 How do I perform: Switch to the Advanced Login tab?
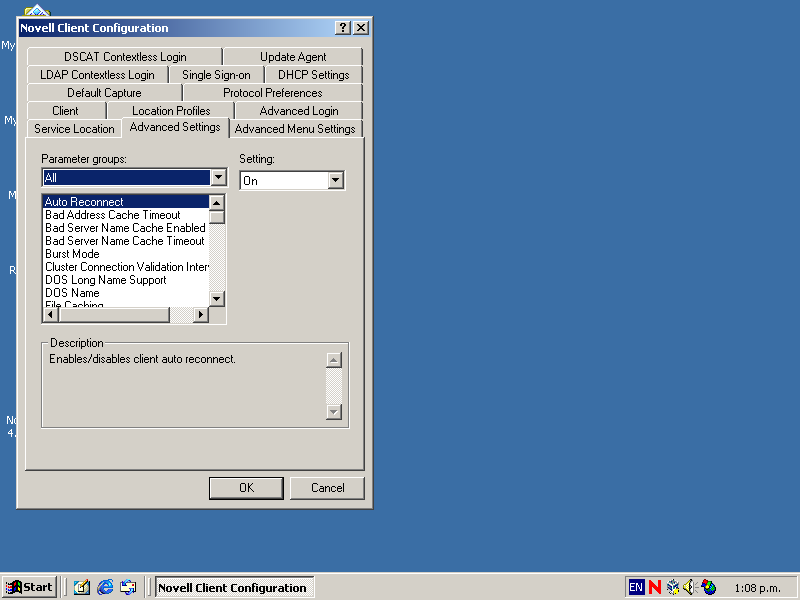(x=299, y=111)
